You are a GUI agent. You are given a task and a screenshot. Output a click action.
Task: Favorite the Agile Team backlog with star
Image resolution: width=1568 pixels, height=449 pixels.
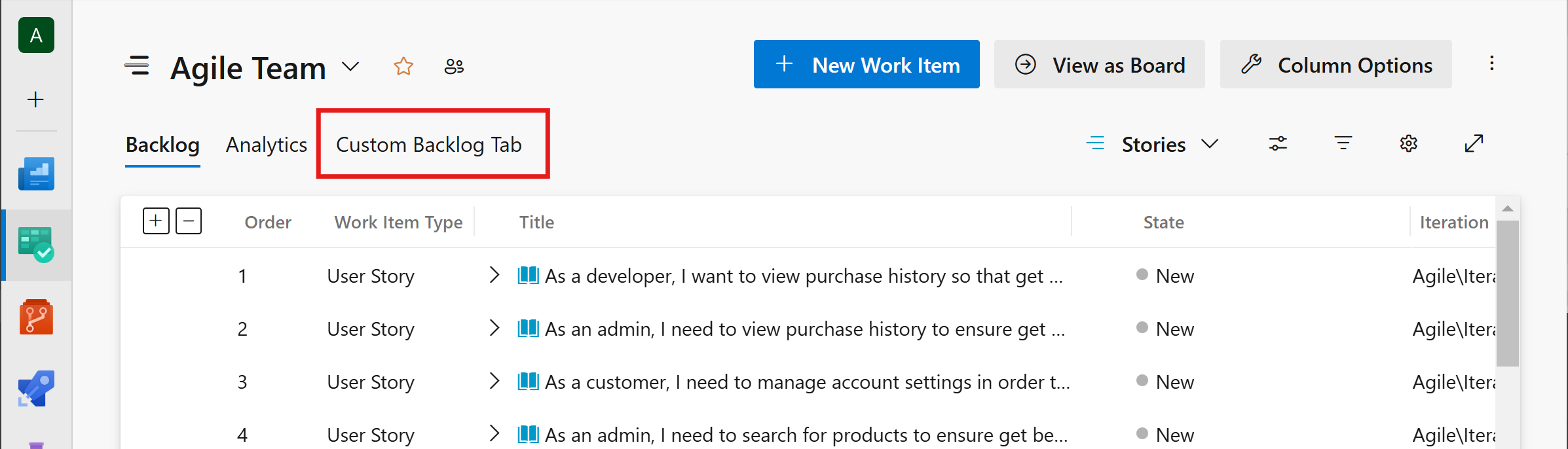tap(403, 66)
